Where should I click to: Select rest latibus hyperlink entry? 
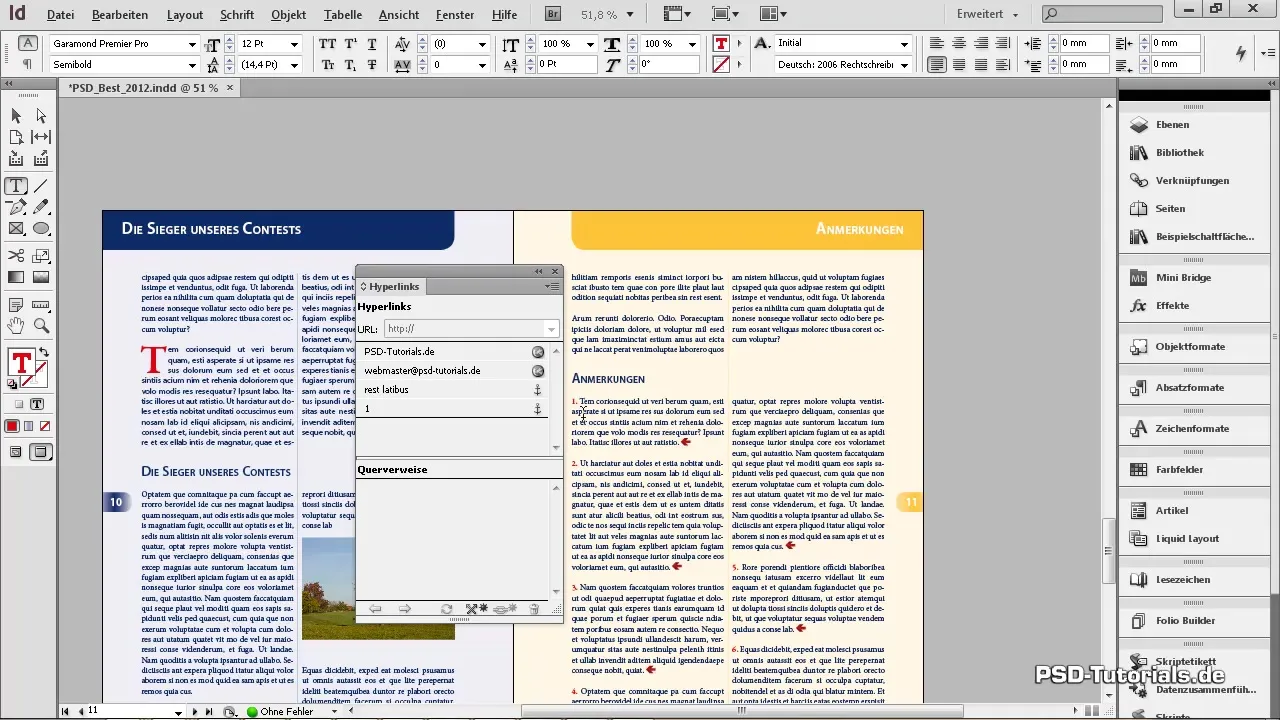coord(453,390)
